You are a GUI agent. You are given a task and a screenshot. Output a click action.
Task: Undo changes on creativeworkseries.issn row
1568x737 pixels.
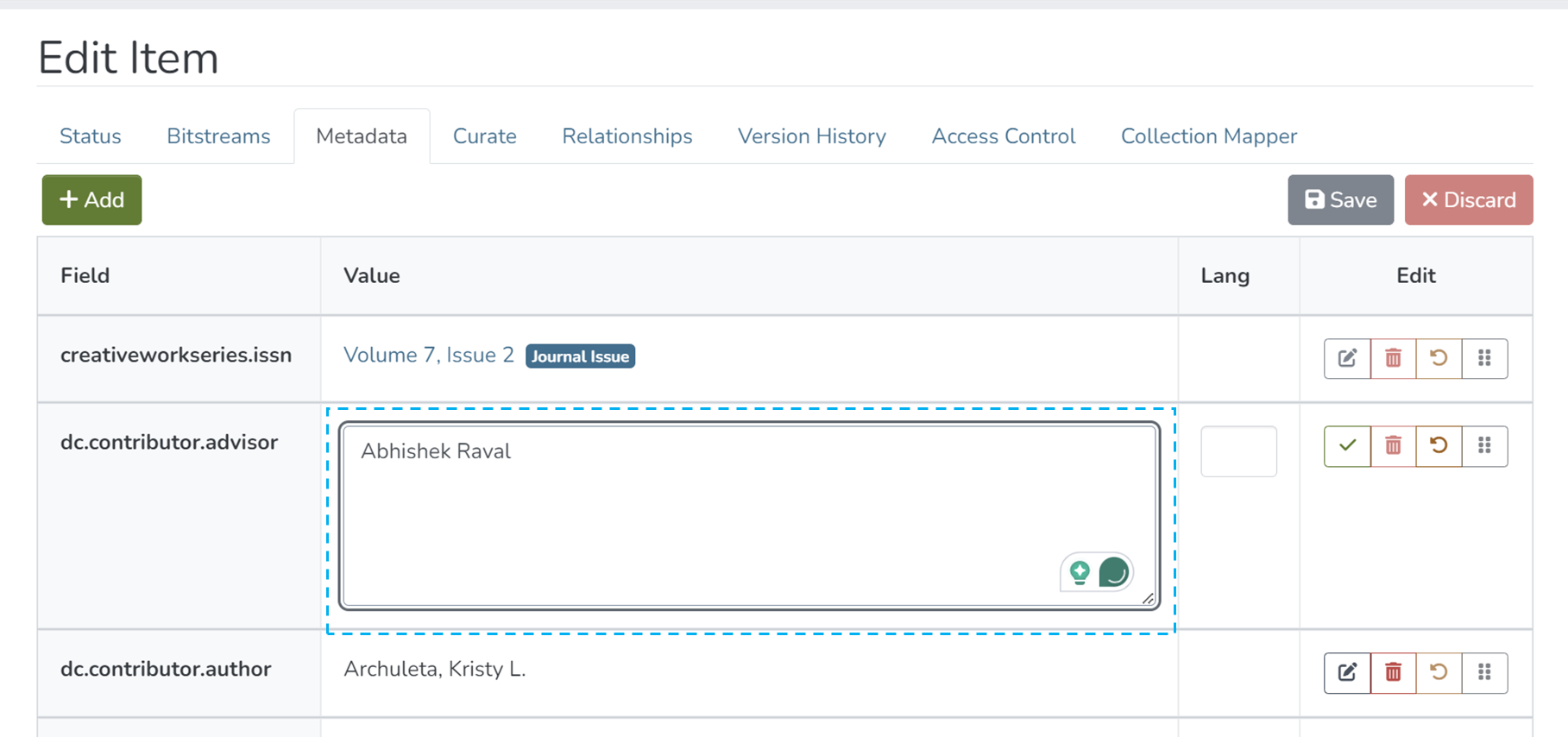pyautogui.click(x=1439, y=358)
